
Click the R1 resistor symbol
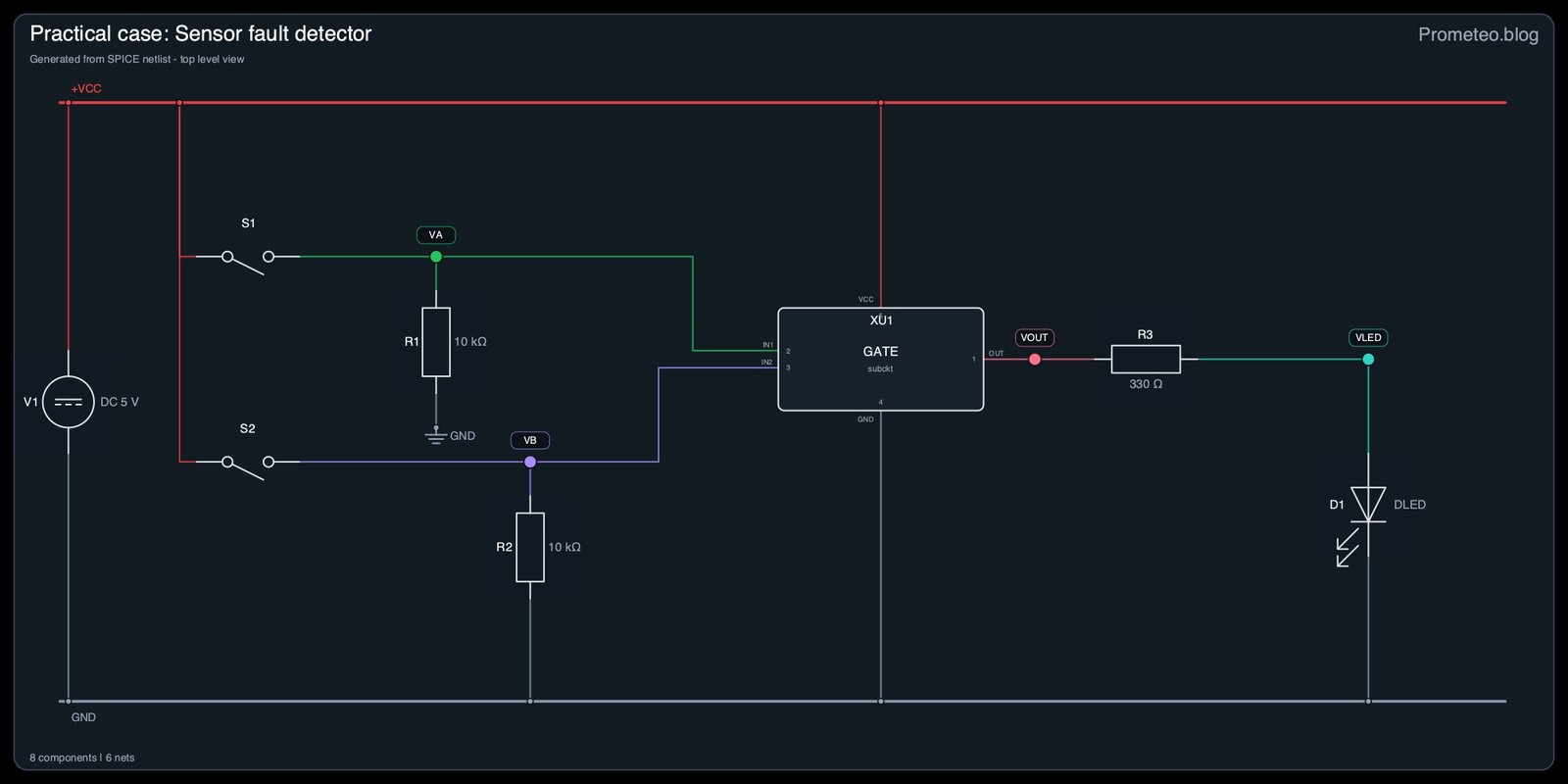(436, 342)
